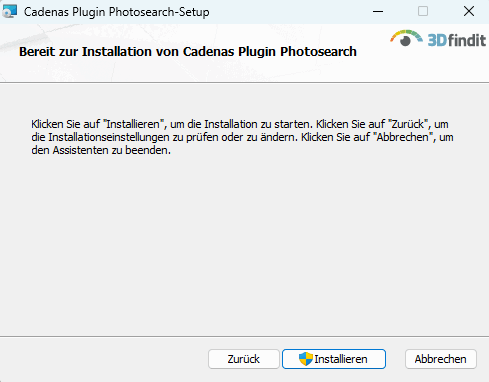The width and height of the screenshot is (489, 382).
Task: Click the gray "findit" logo lettering
Action: tap(467, 40)
